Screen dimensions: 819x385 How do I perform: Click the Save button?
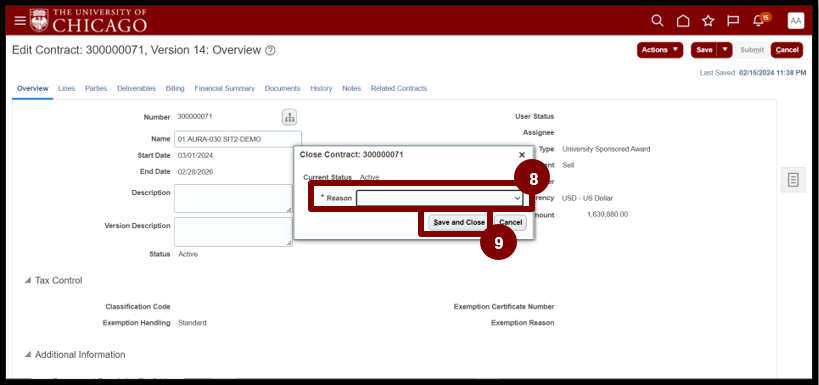click(x=704, y=50)
